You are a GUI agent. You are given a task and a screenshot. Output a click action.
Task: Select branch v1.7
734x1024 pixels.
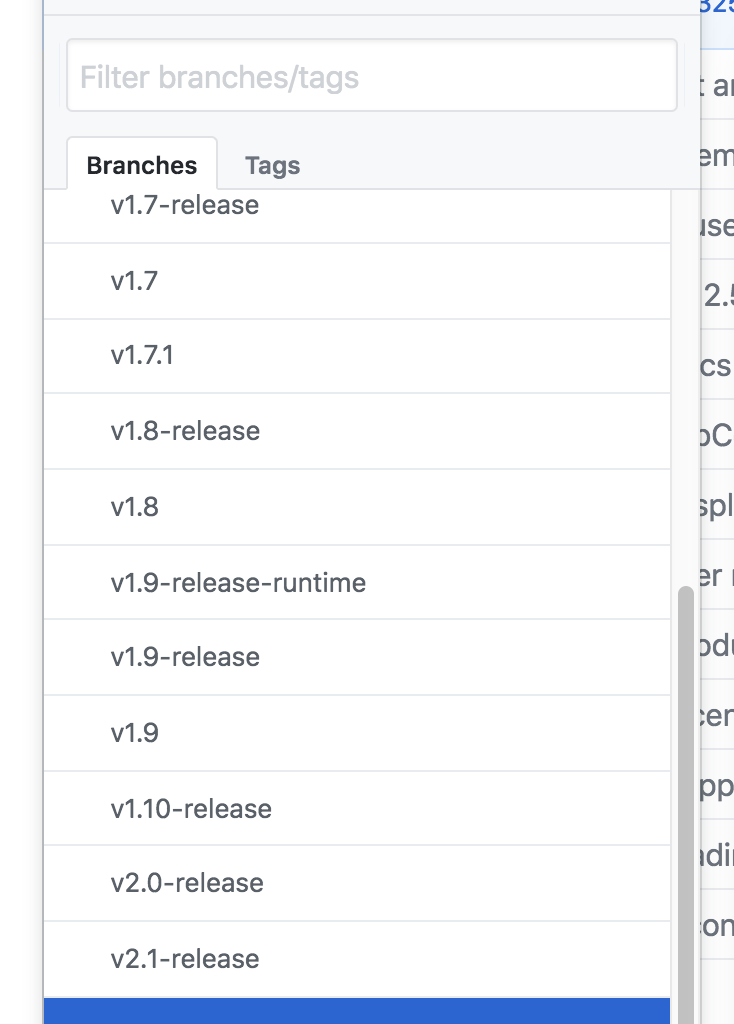tap(135, 281)
